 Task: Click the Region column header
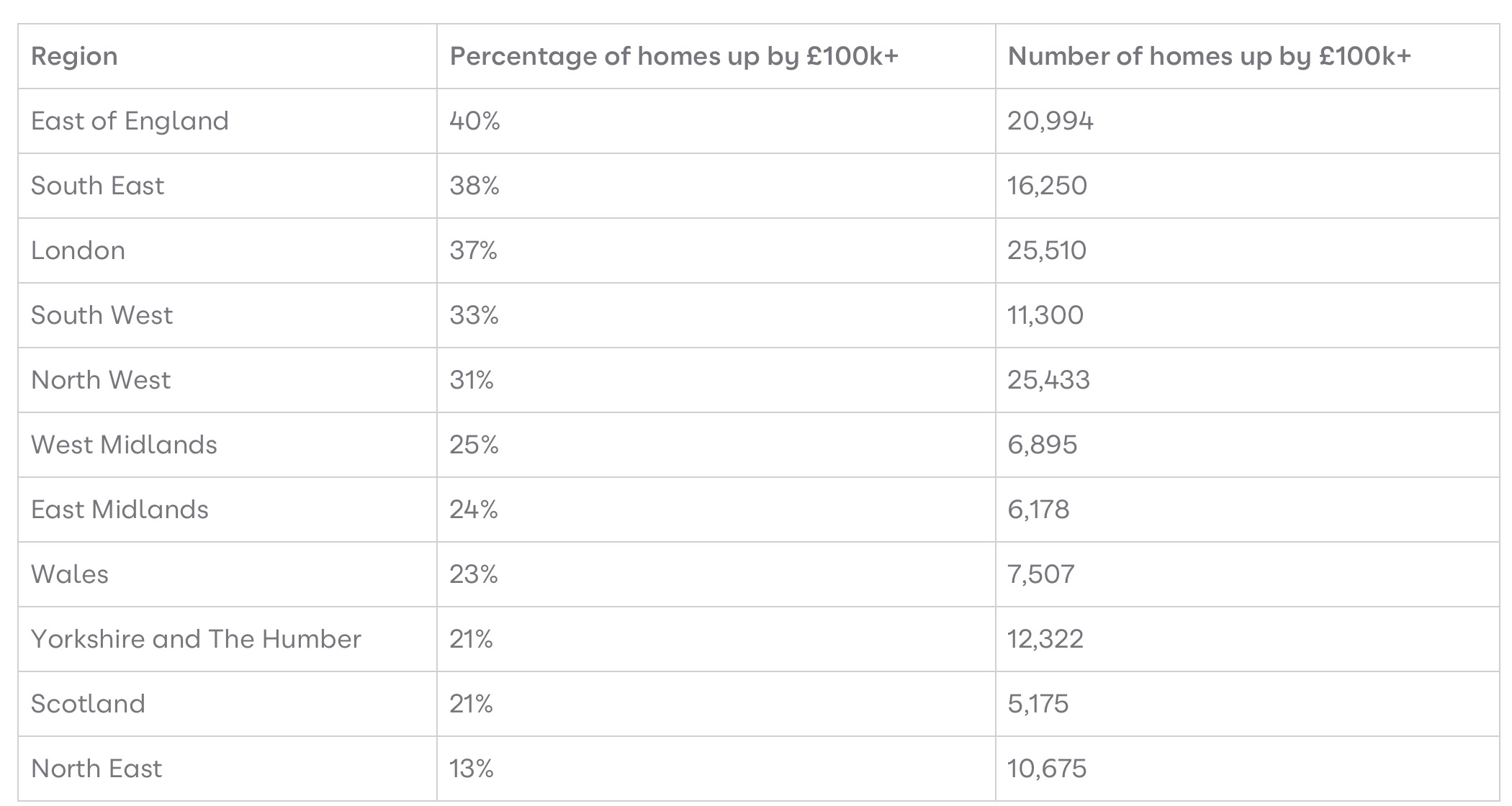74,56
